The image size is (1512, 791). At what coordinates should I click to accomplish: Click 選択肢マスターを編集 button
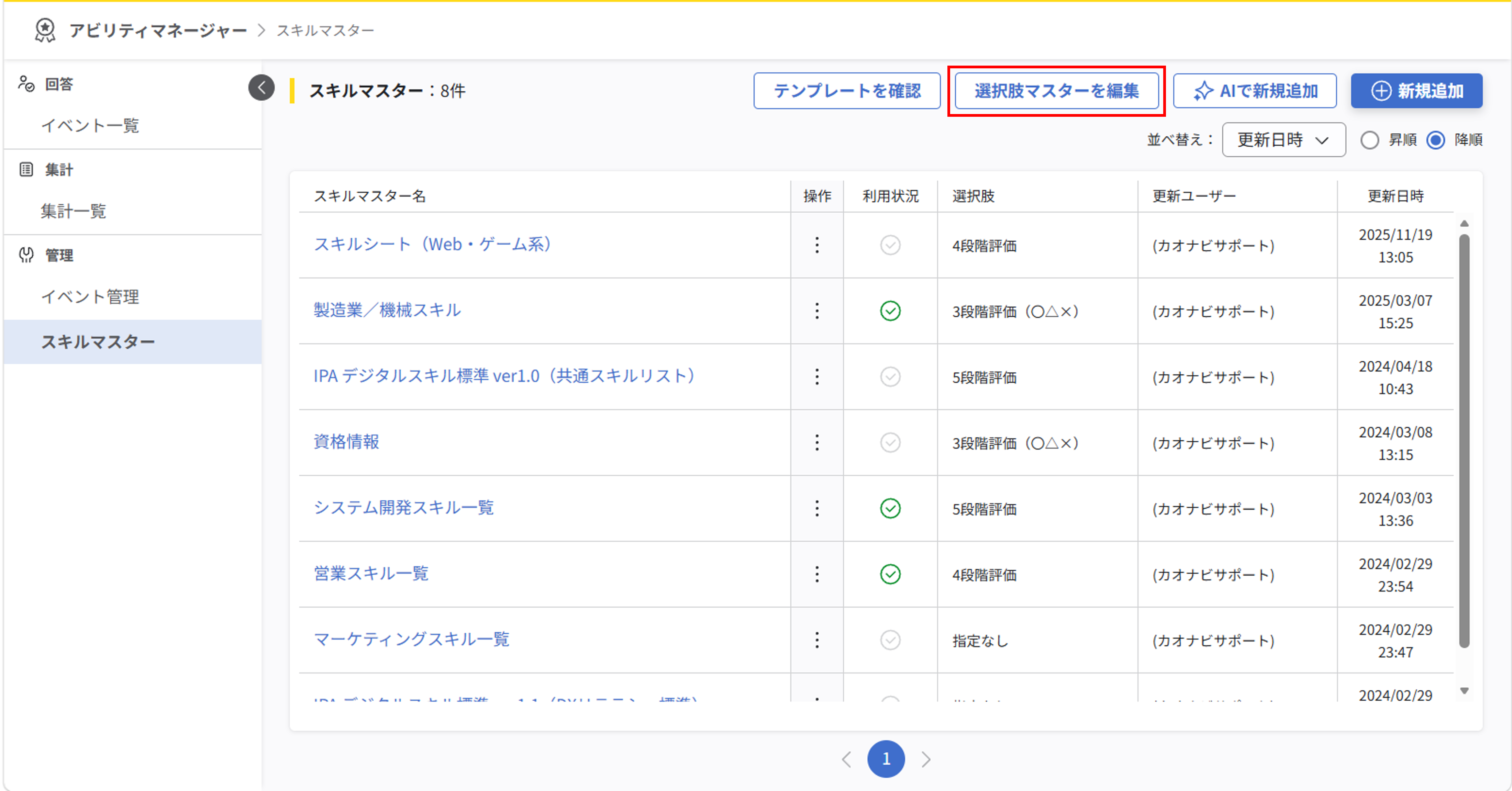1057,90
